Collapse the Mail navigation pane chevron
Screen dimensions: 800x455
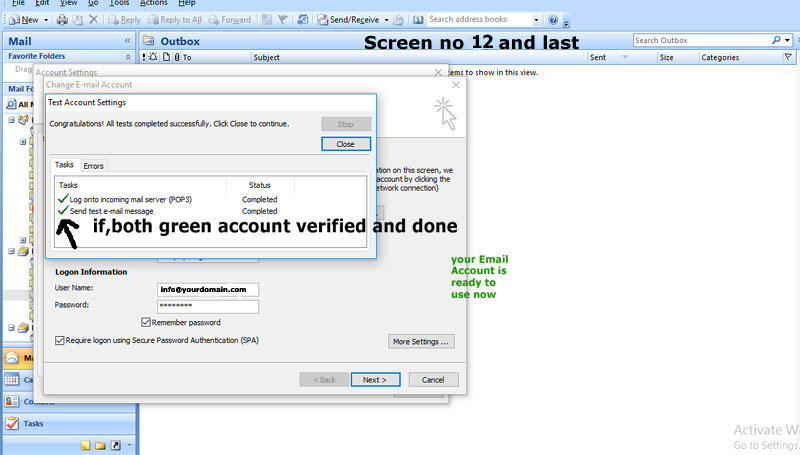[x=127, y=41]
